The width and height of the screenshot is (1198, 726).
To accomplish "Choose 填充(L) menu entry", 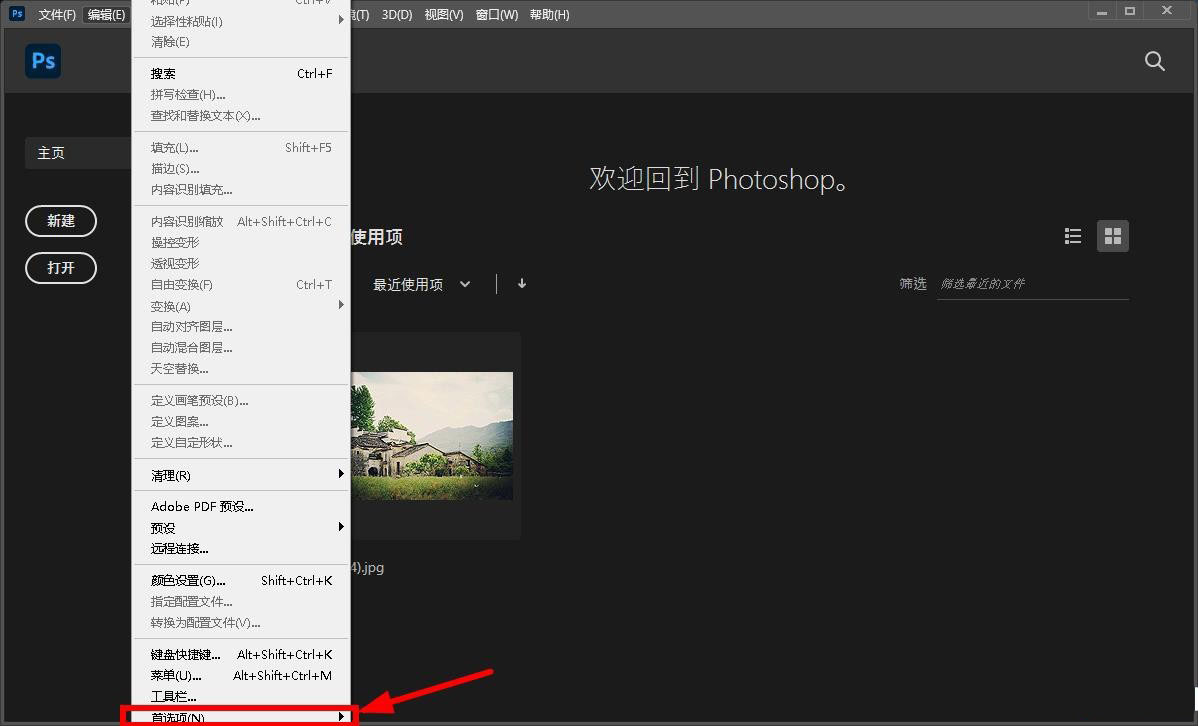I will 241,147.
